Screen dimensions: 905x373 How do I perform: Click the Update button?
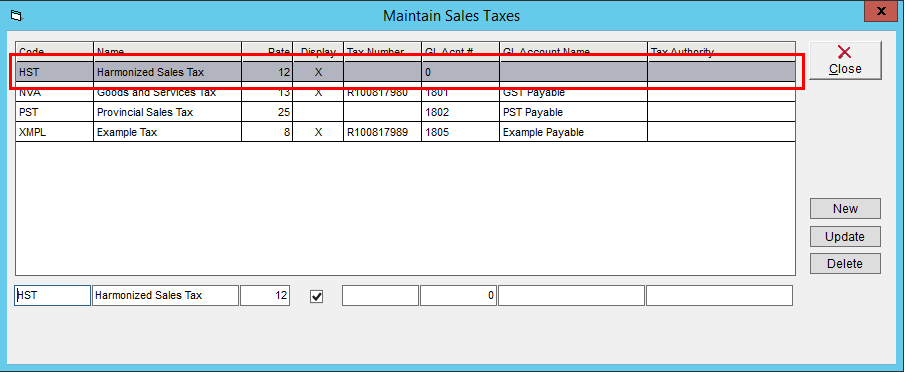click(845, 236)
